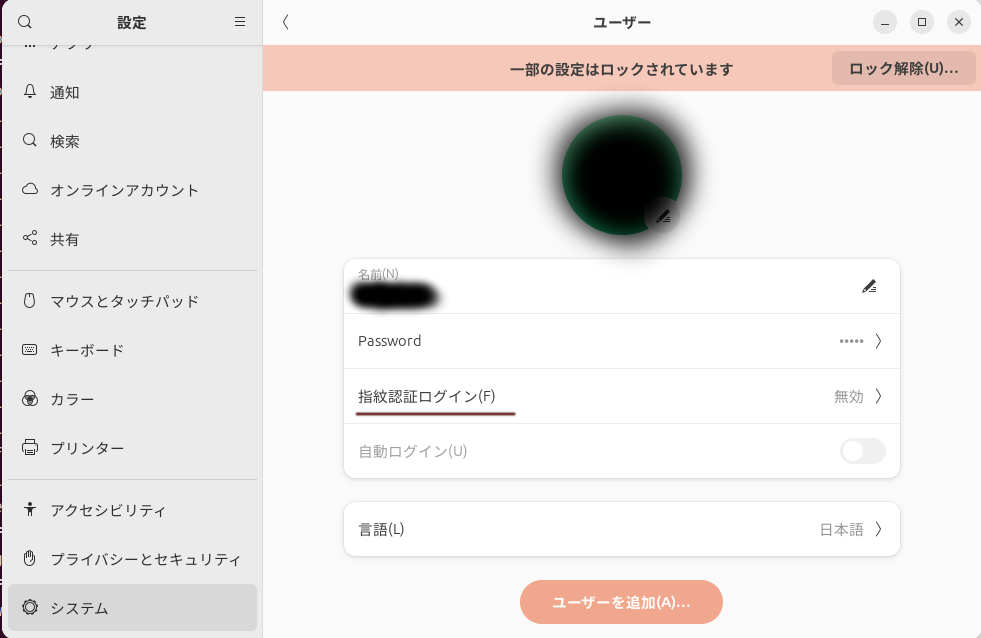
Task: Click the accessibility icon for アクセシビリティ
Action: [x=30, y=510]
